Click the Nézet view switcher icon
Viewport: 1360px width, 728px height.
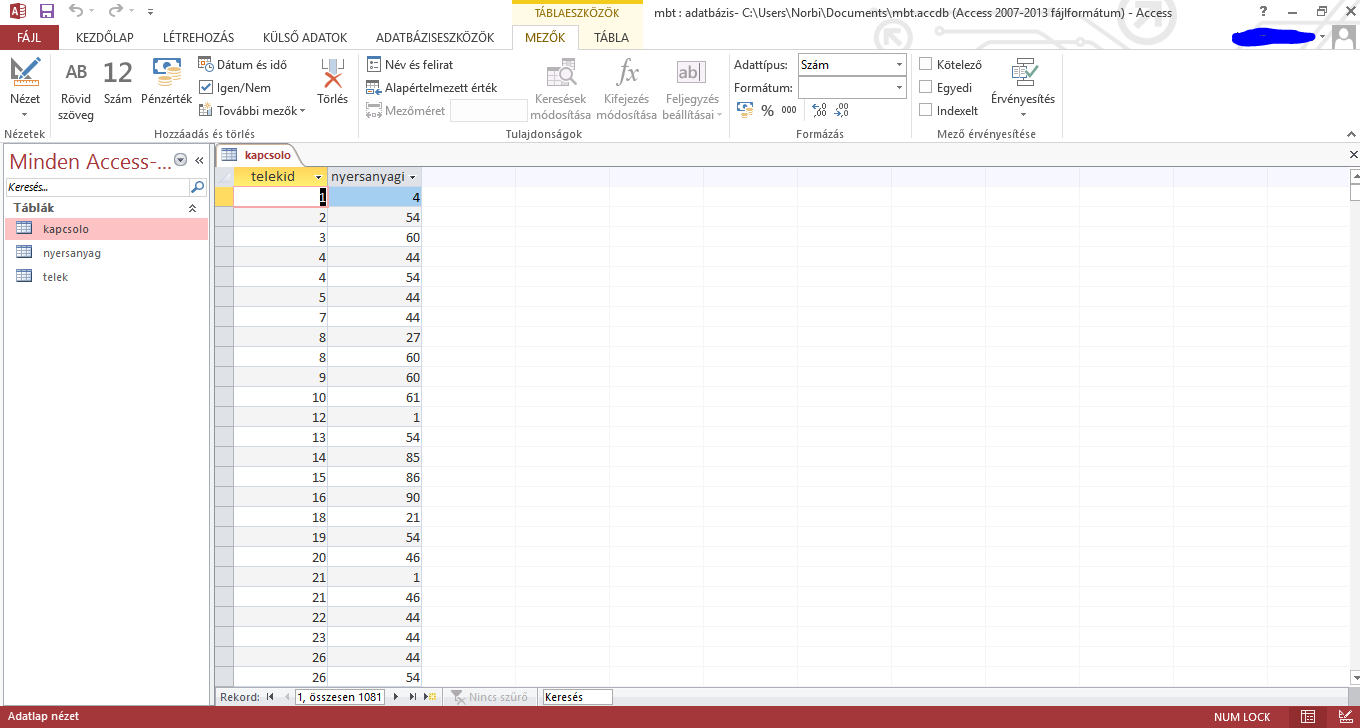[25, 73]
